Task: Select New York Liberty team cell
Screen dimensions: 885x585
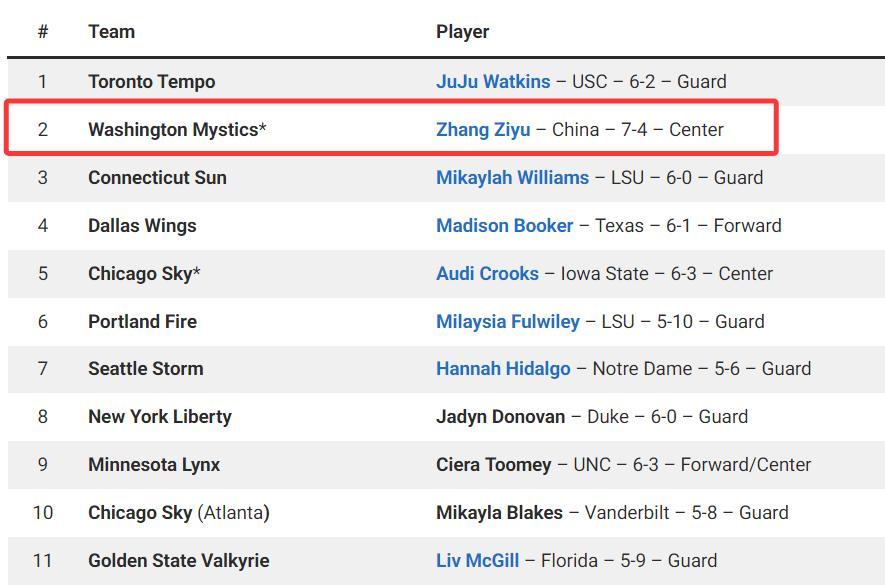Action: tap(159, 417)
